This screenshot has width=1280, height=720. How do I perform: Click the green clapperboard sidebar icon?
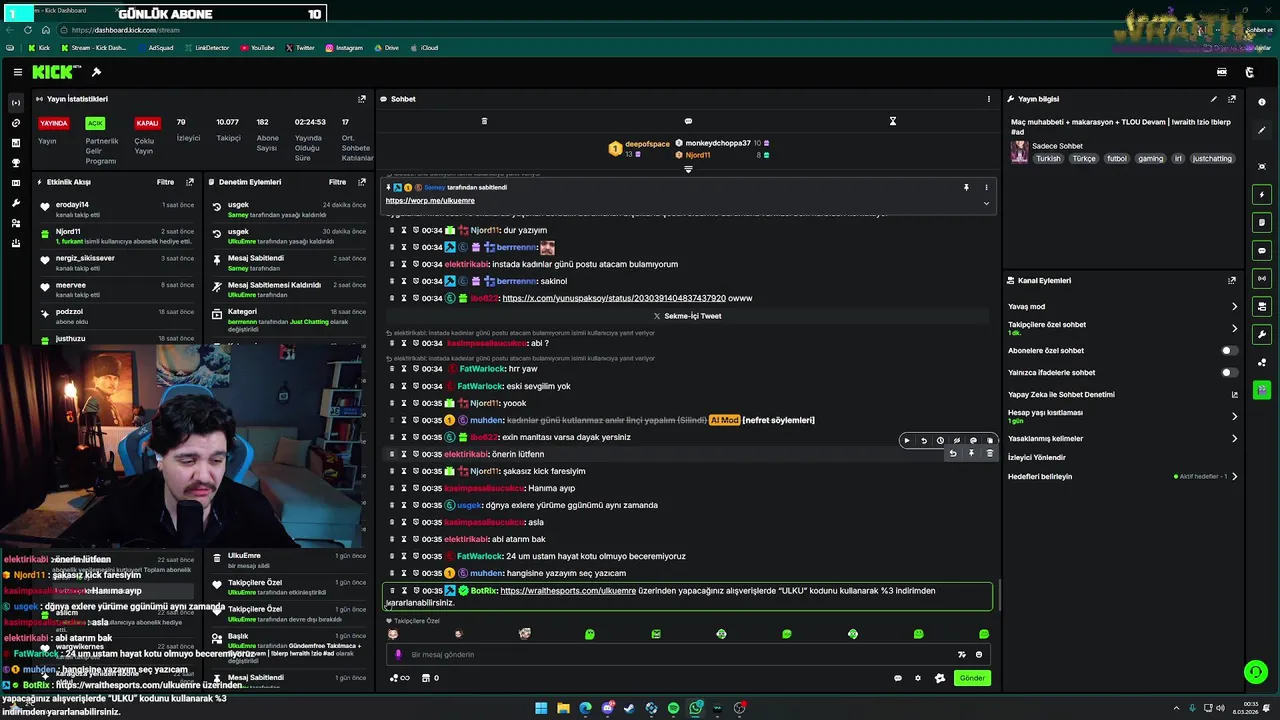pos(1262,389)
